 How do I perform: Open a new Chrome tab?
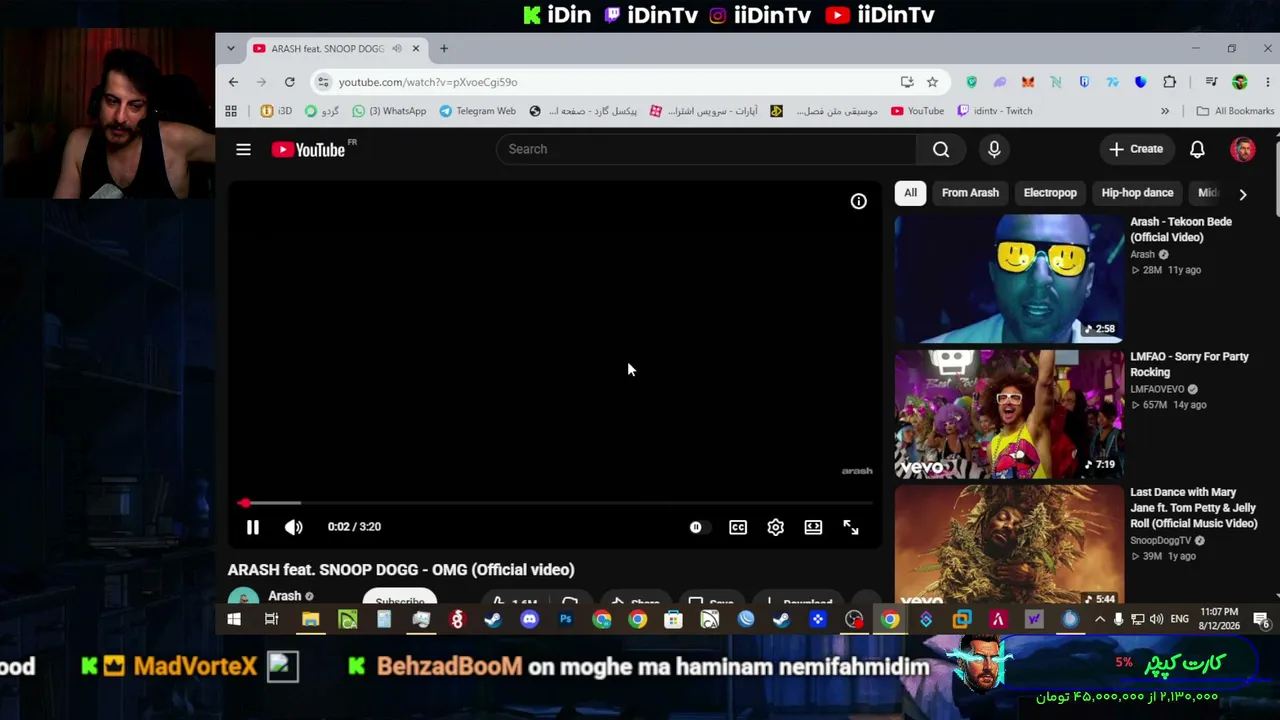pos(444,48)
